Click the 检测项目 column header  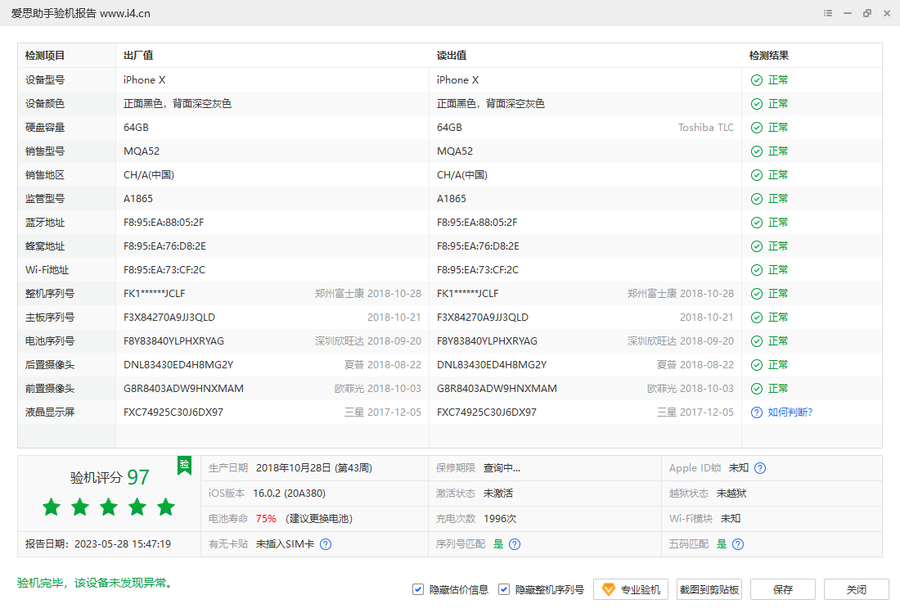pos(45,56)
